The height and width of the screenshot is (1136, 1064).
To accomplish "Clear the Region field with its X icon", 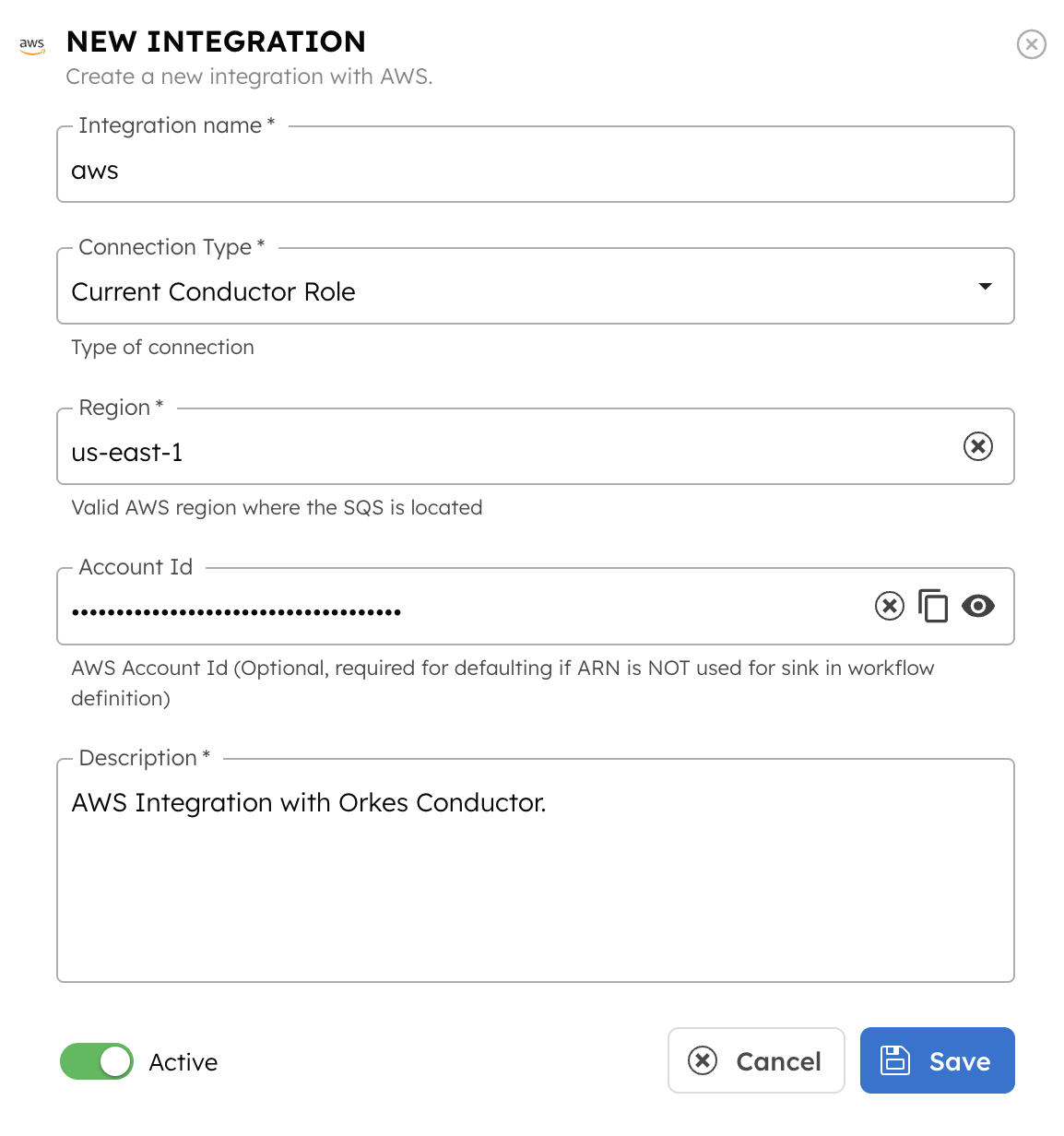I will click(977, 446).
